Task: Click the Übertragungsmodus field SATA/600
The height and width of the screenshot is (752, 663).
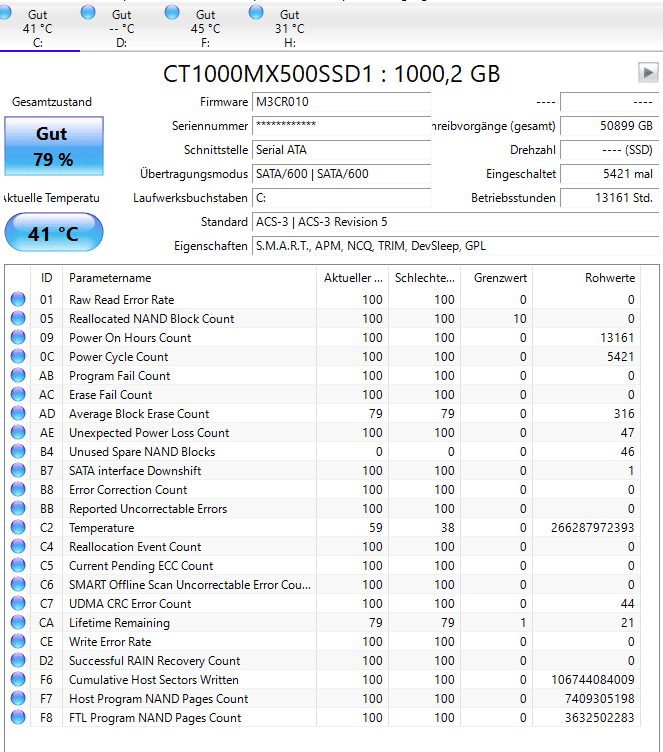Action: pos(342,174)
